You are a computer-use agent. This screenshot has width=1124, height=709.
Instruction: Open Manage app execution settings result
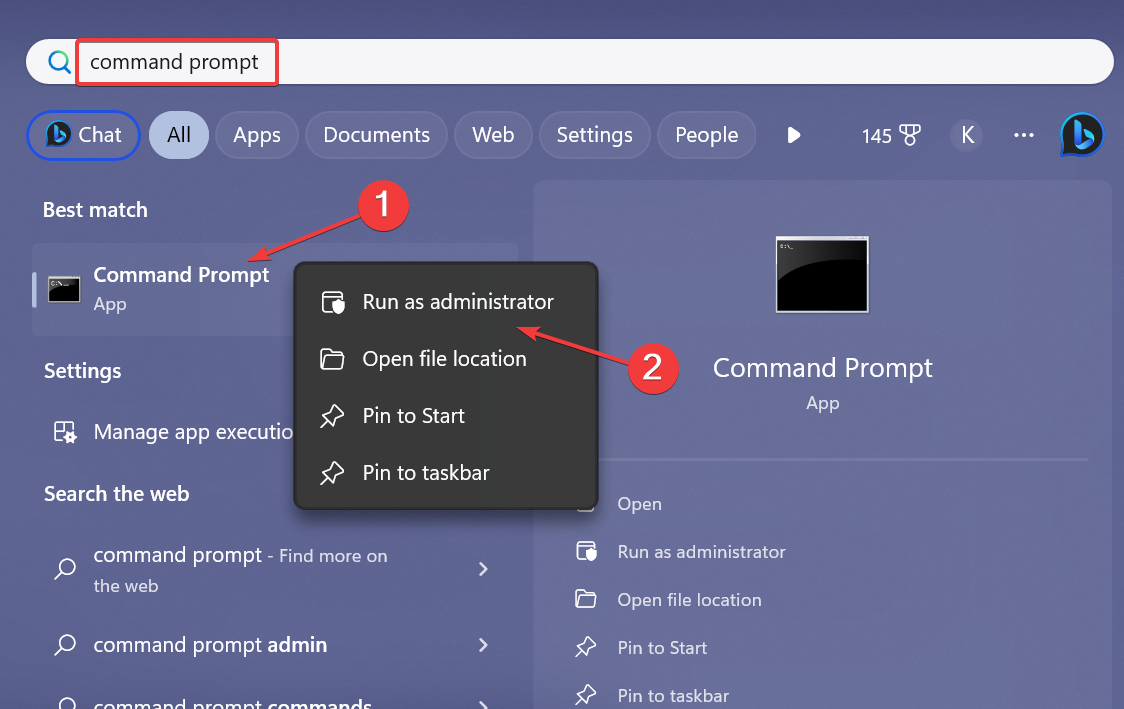click(172, 432)
